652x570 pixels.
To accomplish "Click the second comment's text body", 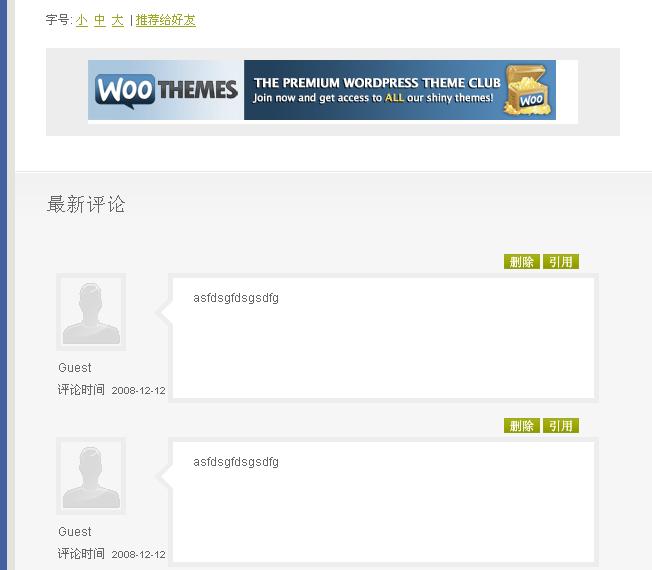I will coord(236,462).
